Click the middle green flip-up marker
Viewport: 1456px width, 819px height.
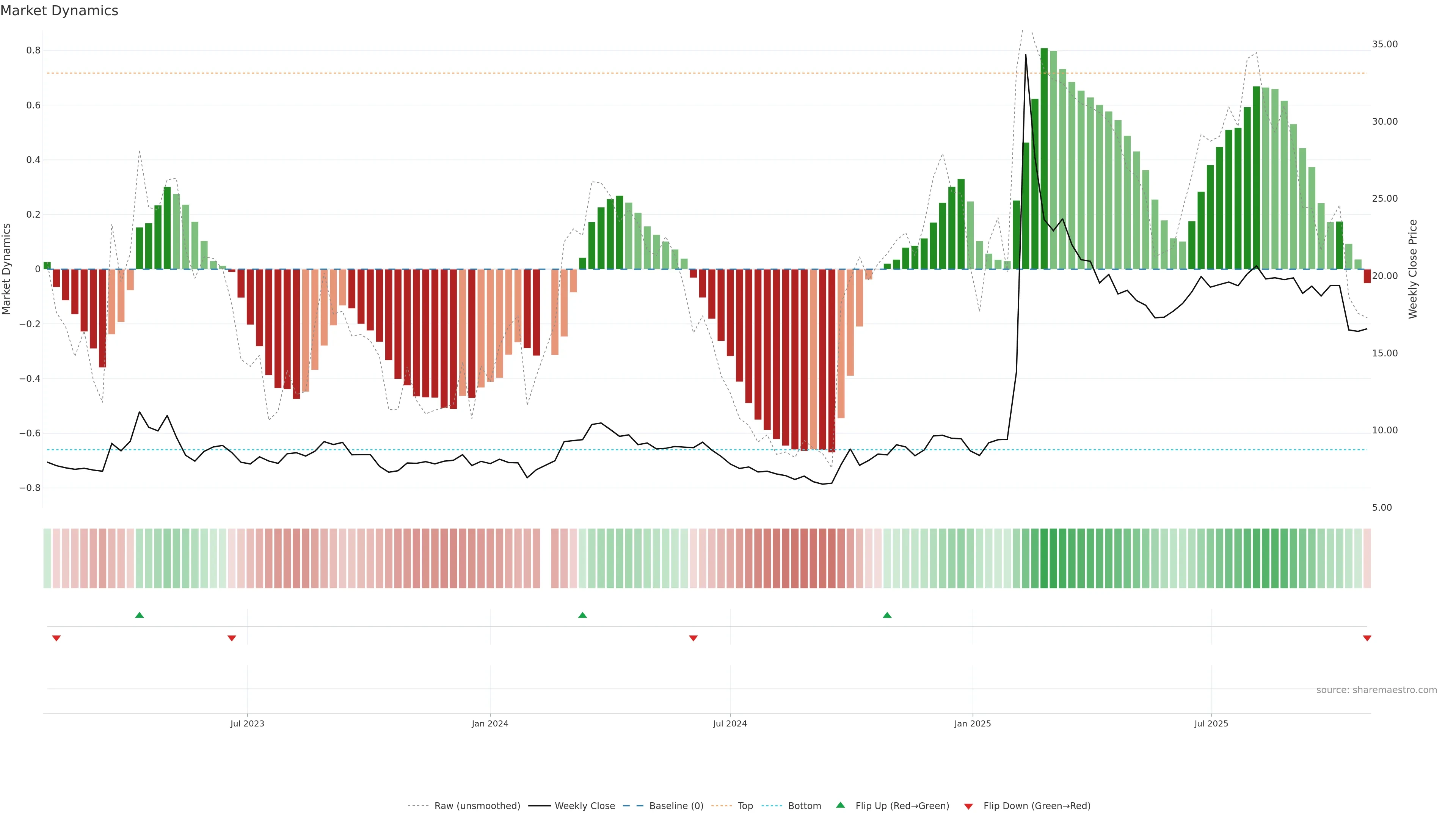coord(583,615)
